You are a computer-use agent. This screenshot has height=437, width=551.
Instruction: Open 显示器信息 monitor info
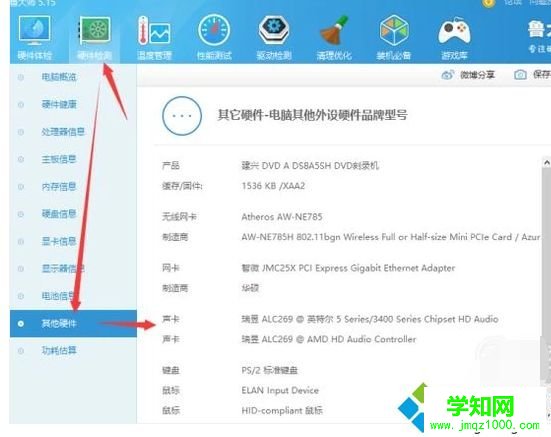point(63,269)
